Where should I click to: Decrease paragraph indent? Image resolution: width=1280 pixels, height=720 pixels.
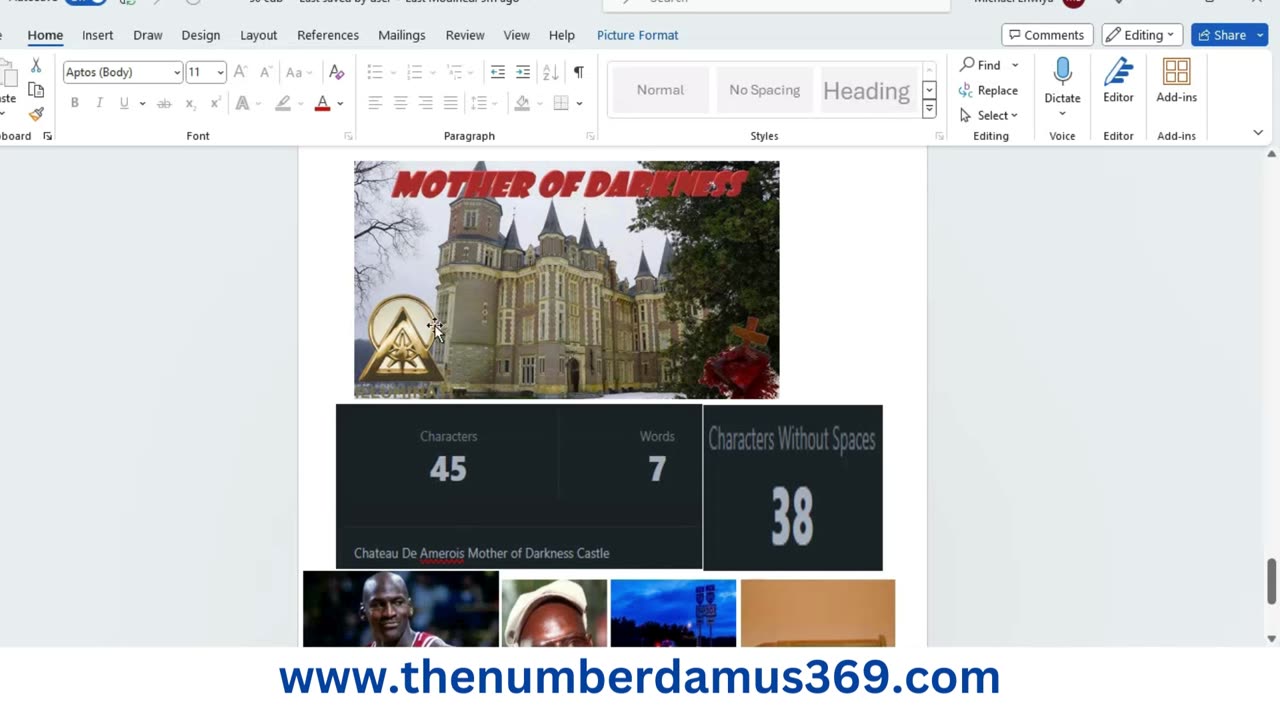498,72
